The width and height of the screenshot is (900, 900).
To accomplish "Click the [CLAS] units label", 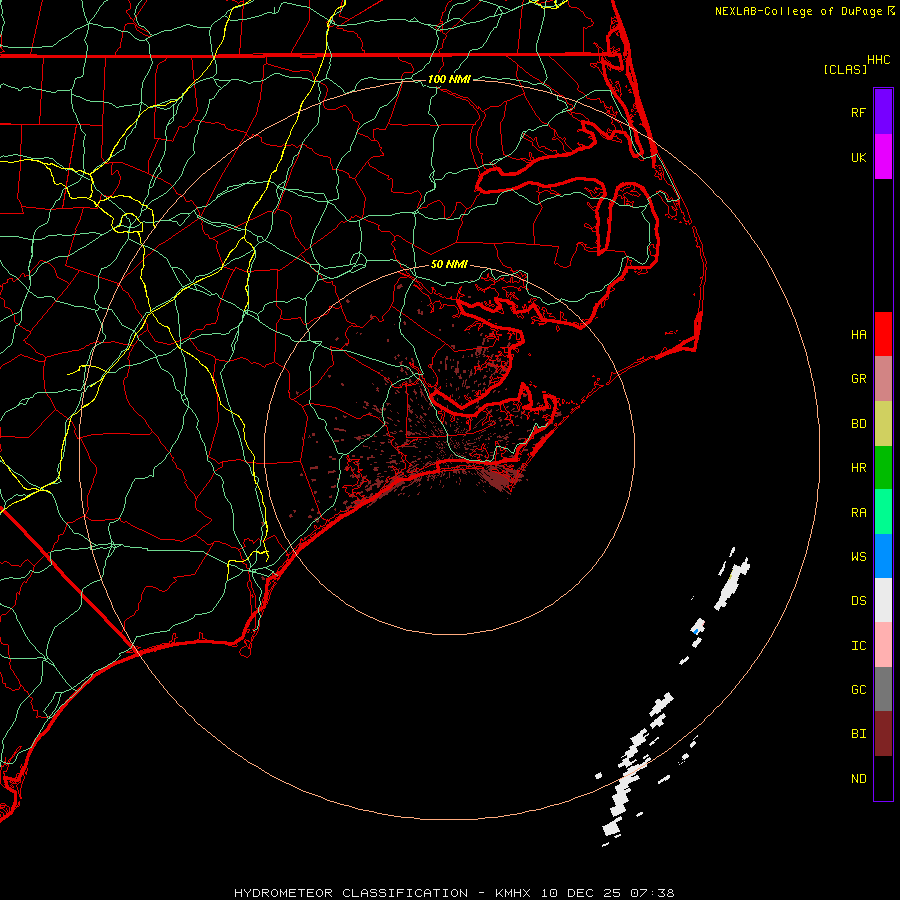I will coord(845,69).
